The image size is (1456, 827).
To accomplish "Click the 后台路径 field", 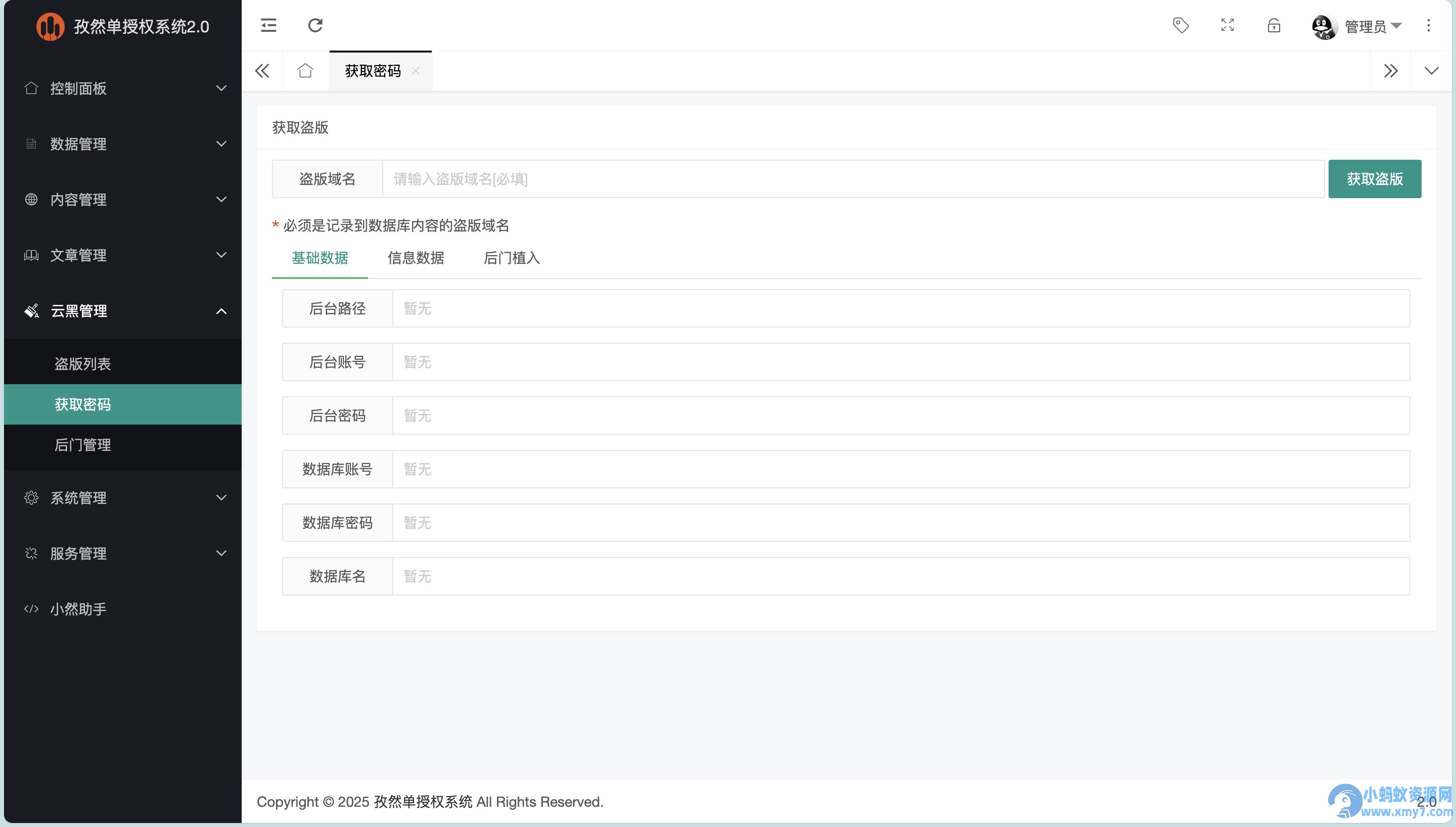I will pyautogui.click(x=900, y=308).
